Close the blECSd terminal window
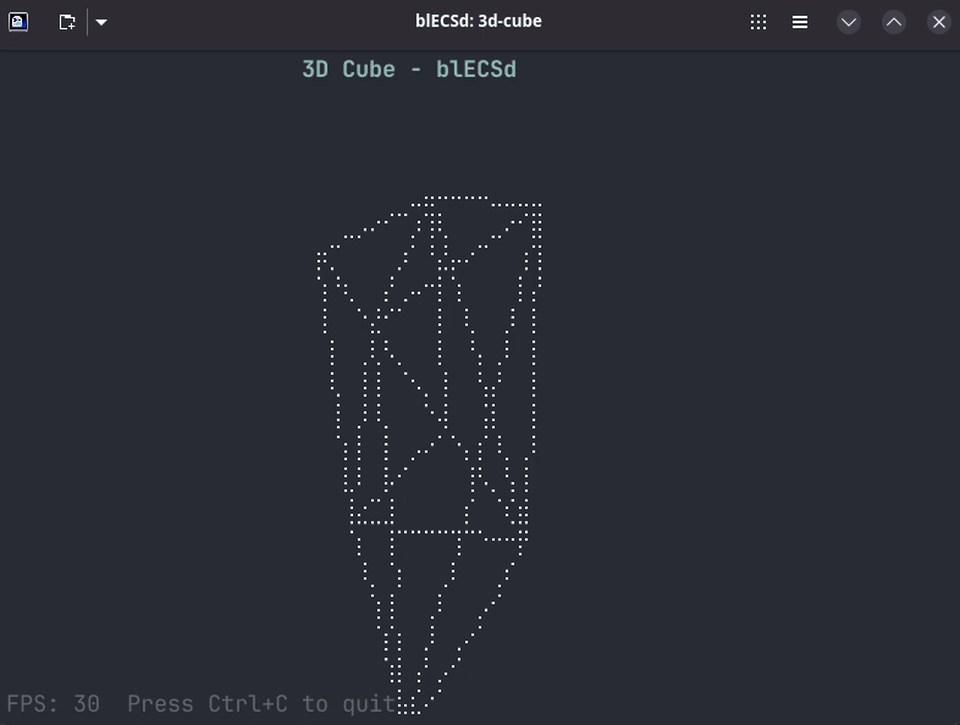Viewport: 960px width, 725px height. pos(939,22)
